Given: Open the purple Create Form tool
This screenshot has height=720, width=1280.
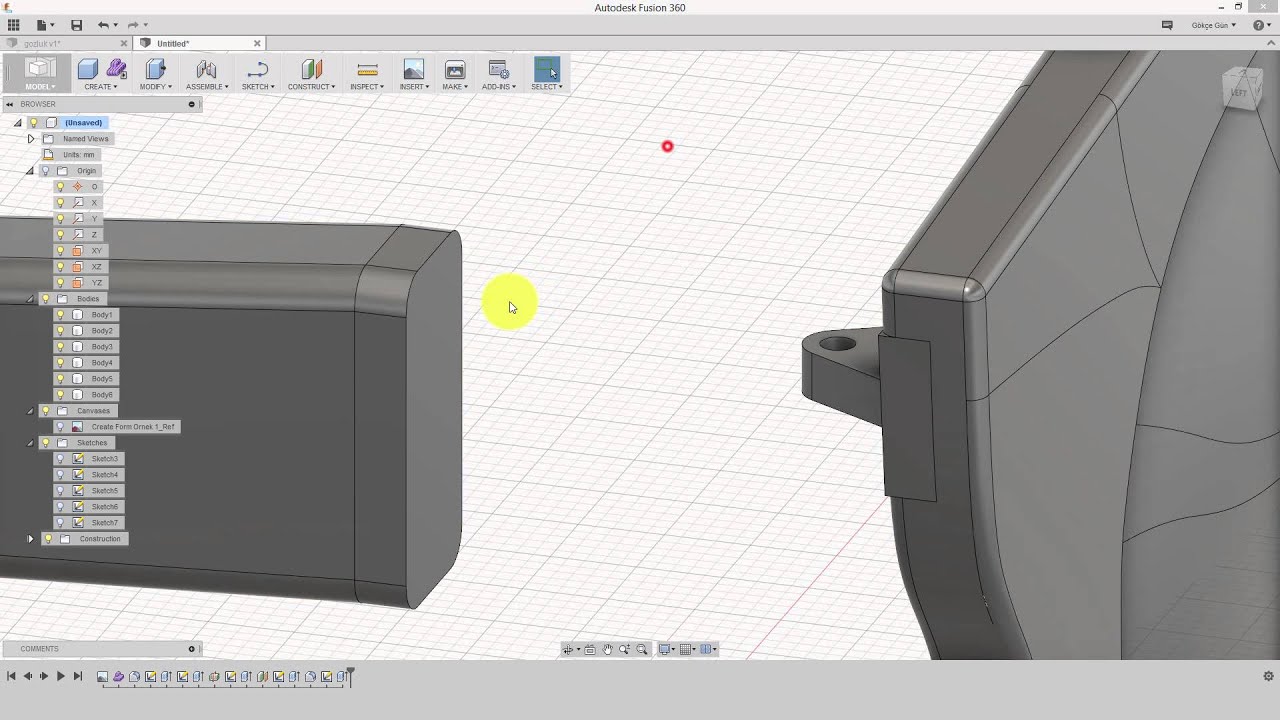Looking at the screenshot, I should click(x=116, y=69).
